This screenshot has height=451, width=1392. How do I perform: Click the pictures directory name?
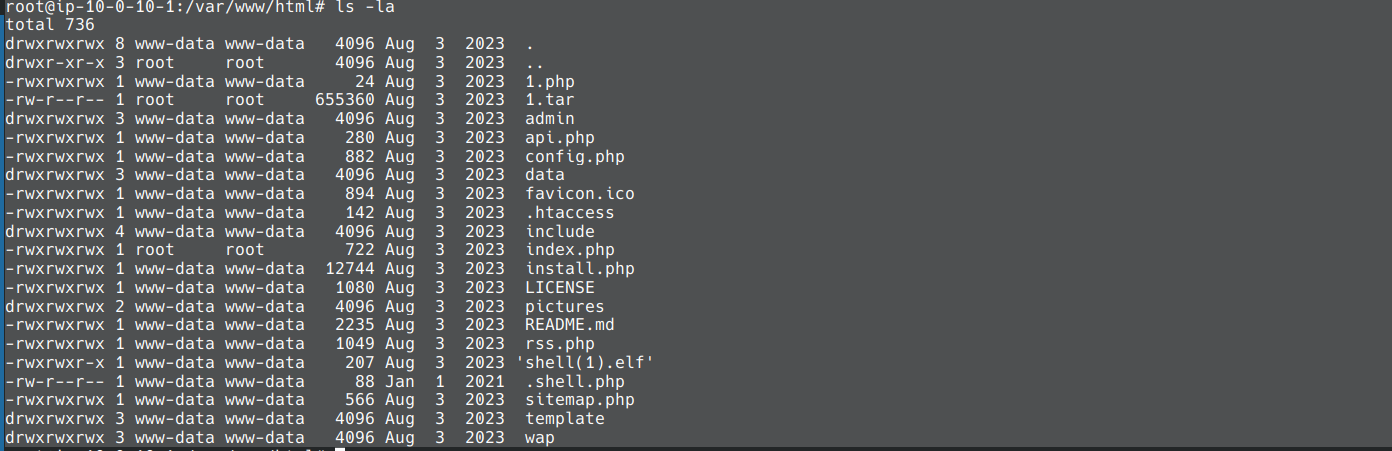point(565,307)
